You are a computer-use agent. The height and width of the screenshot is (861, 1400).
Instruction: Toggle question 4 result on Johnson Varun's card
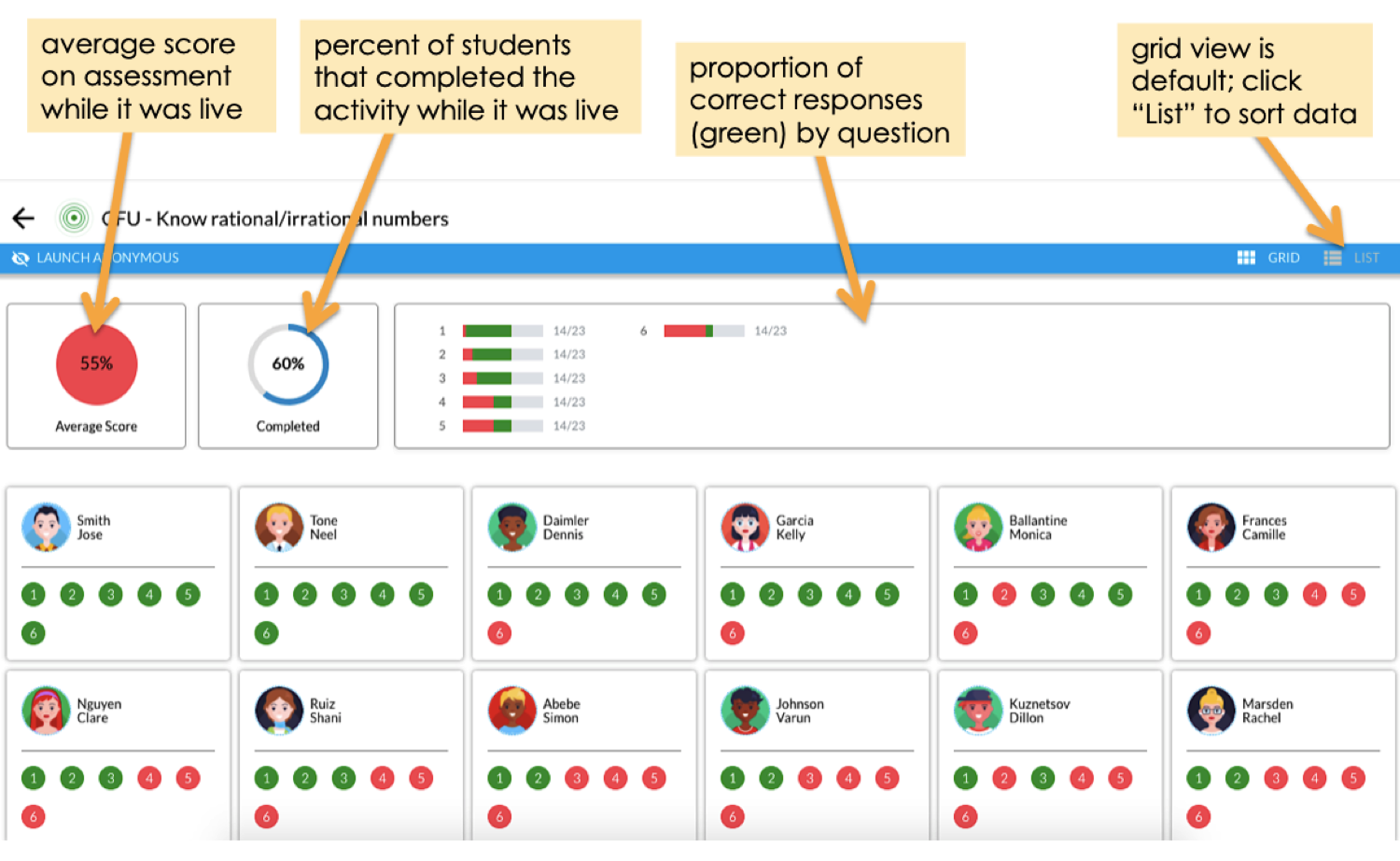tap(847, 777)
